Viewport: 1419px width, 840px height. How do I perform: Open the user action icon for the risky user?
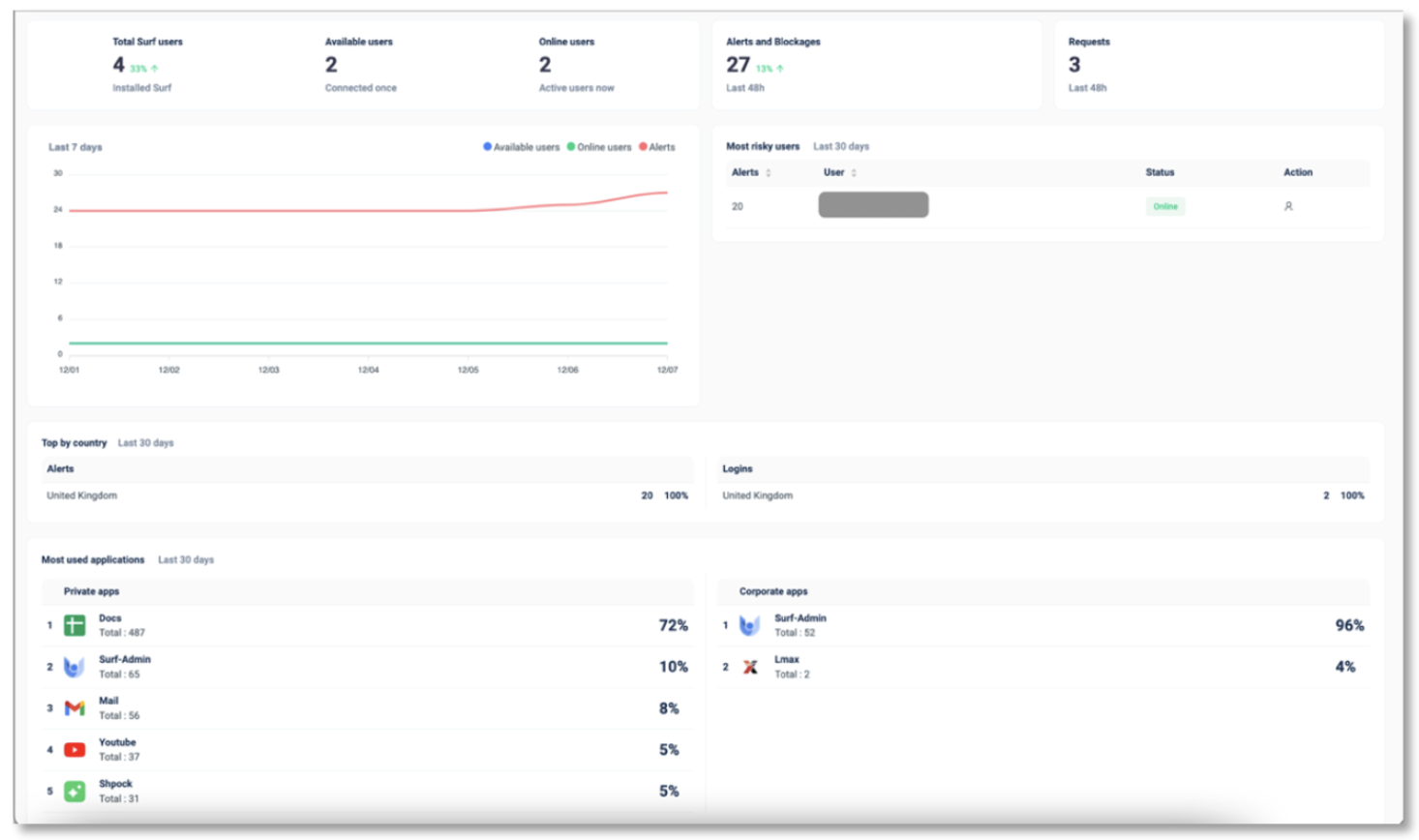tap(1288, 206)
